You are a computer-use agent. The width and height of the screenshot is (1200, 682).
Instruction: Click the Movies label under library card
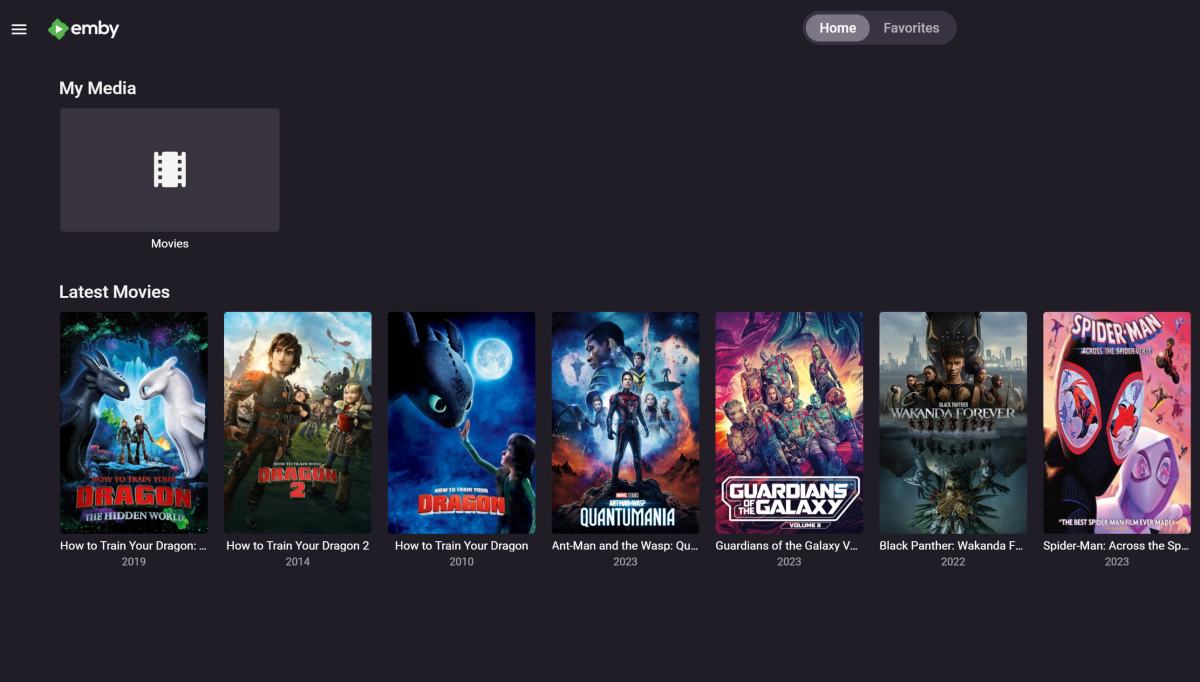pos(170,244)
